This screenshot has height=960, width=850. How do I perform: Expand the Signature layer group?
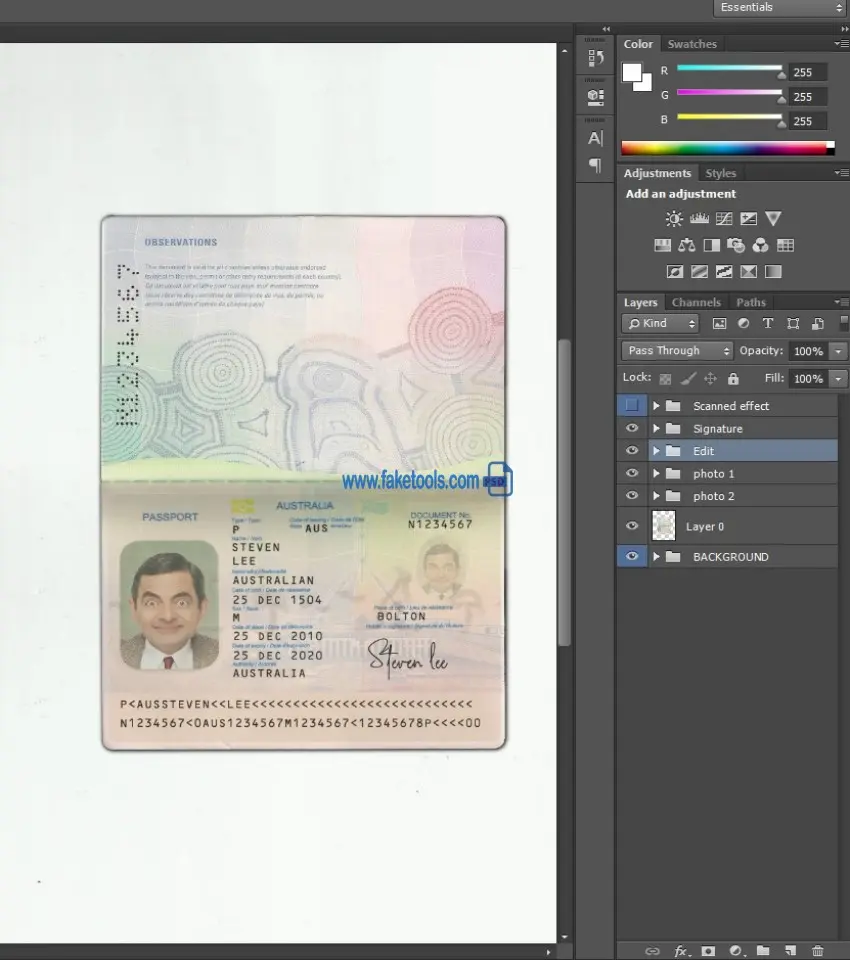[x=657, y=429]
